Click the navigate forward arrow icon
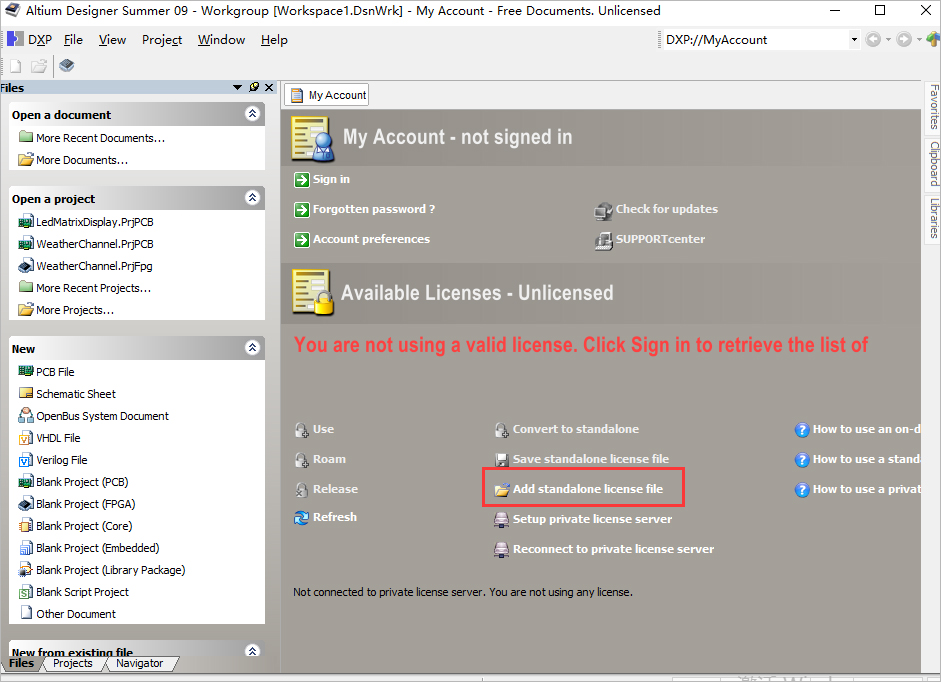Screen dimensions: 941x682 pyautogui.click(x=904, y=40)
